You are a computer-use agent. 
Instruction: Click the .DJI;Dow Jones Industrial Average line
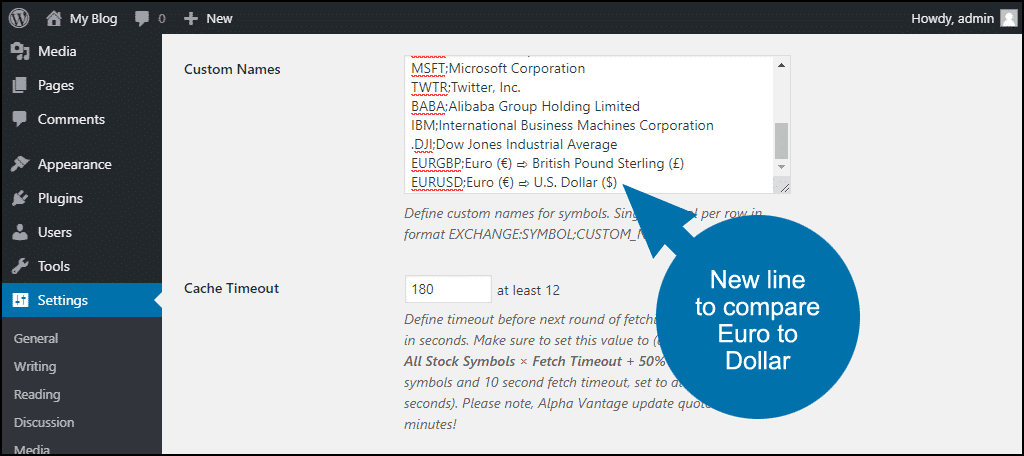[x=514, y=144]
